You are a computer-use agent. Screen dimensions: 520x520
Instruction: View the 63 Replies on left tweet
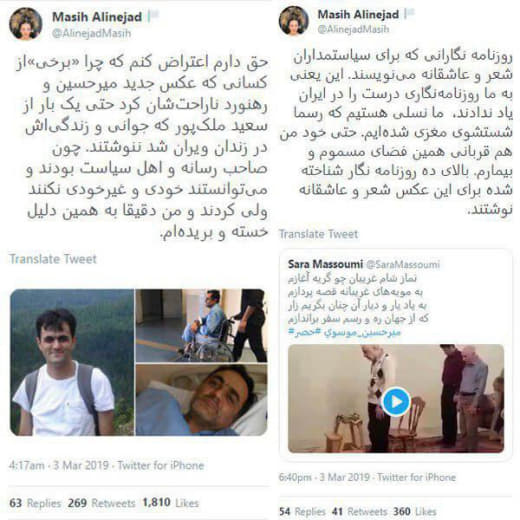(35, 503)
